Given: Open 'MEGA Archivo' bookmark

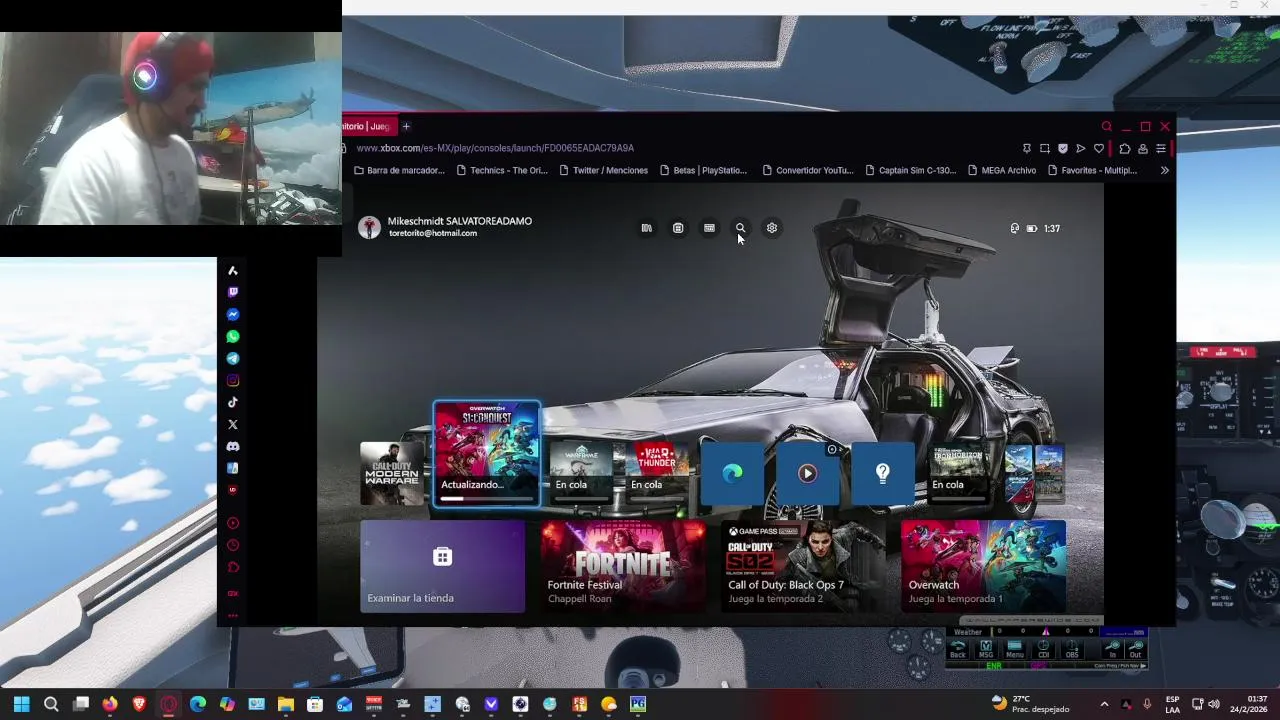Looking at the screenshot, I should click(x=1002, y=170).
